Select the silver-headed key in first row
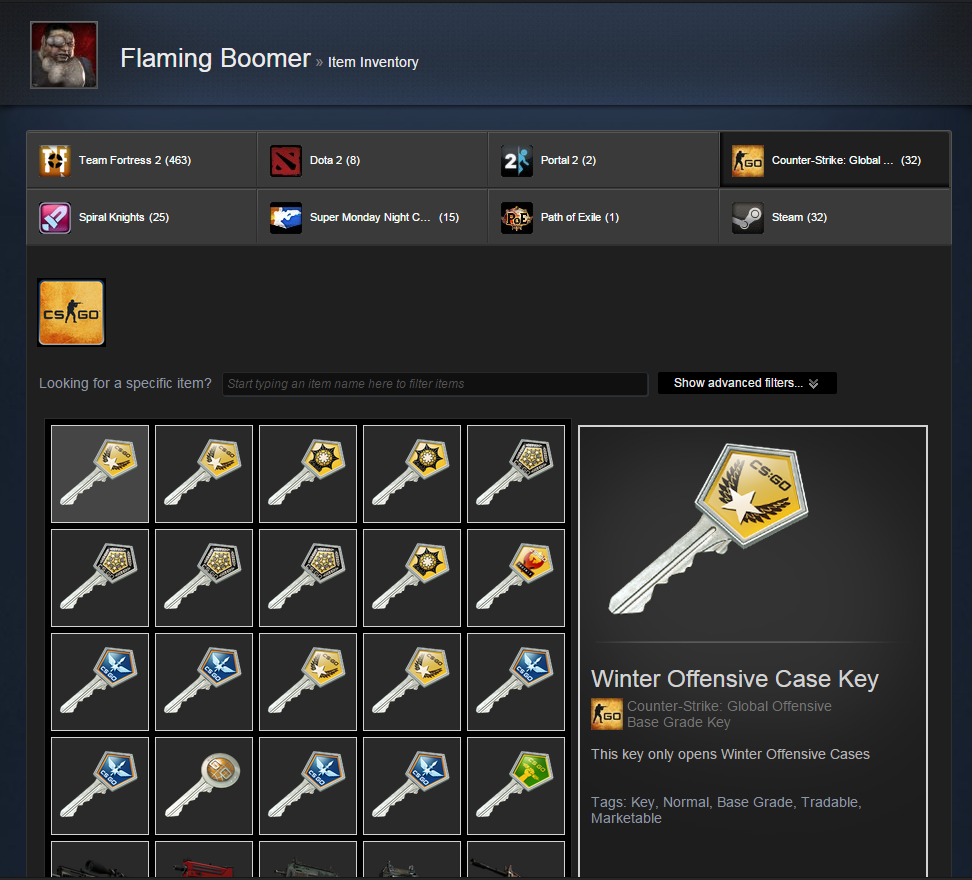 (516, 473)
